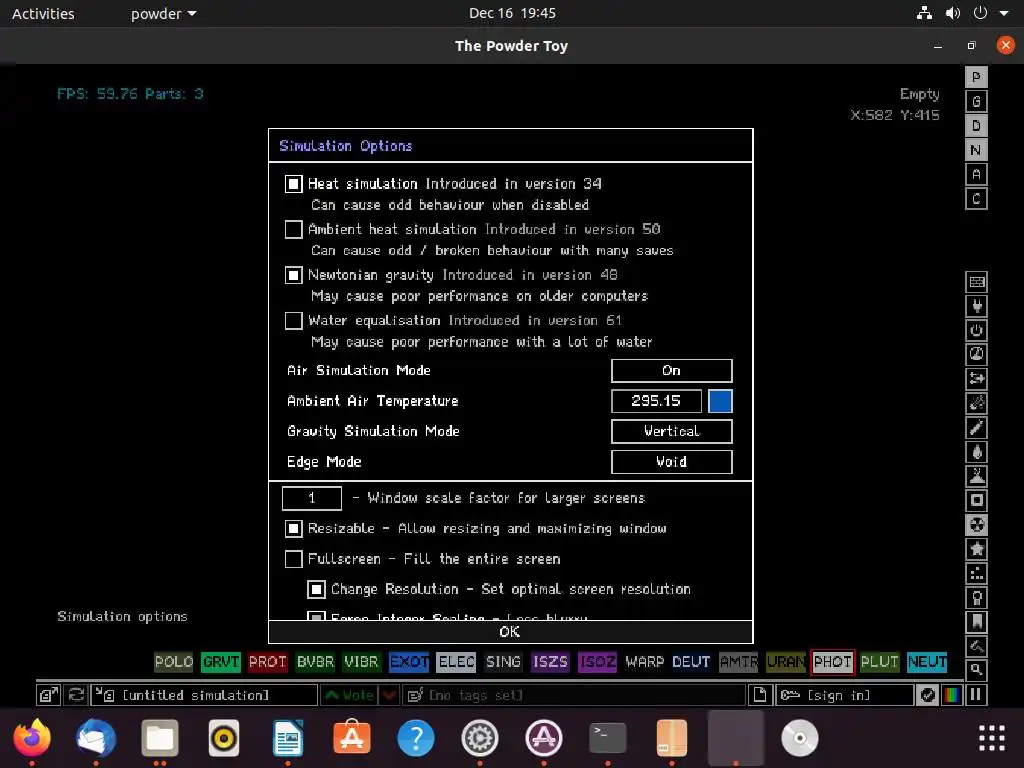
Task: Open the Tools lightbulb icon section
Action: [x=976, y=597]
